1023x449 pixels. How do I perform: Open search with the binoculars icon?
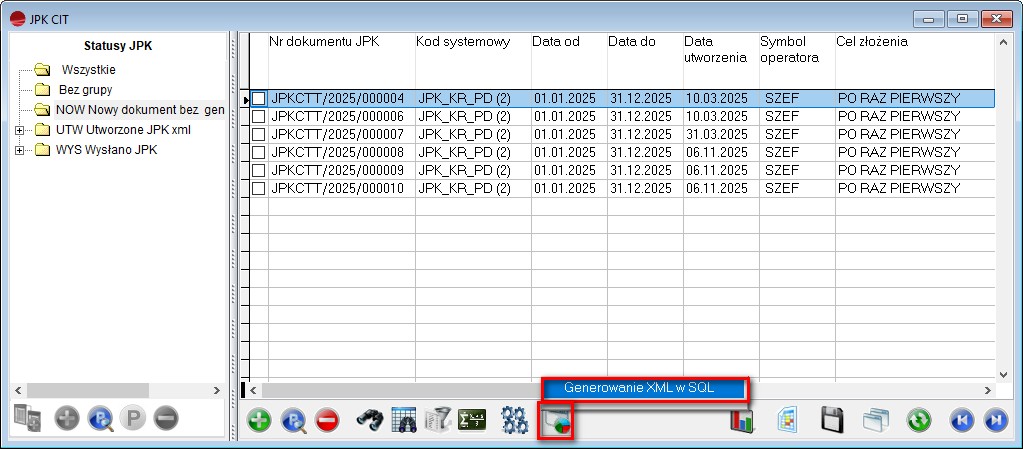[x=370, y=420]
